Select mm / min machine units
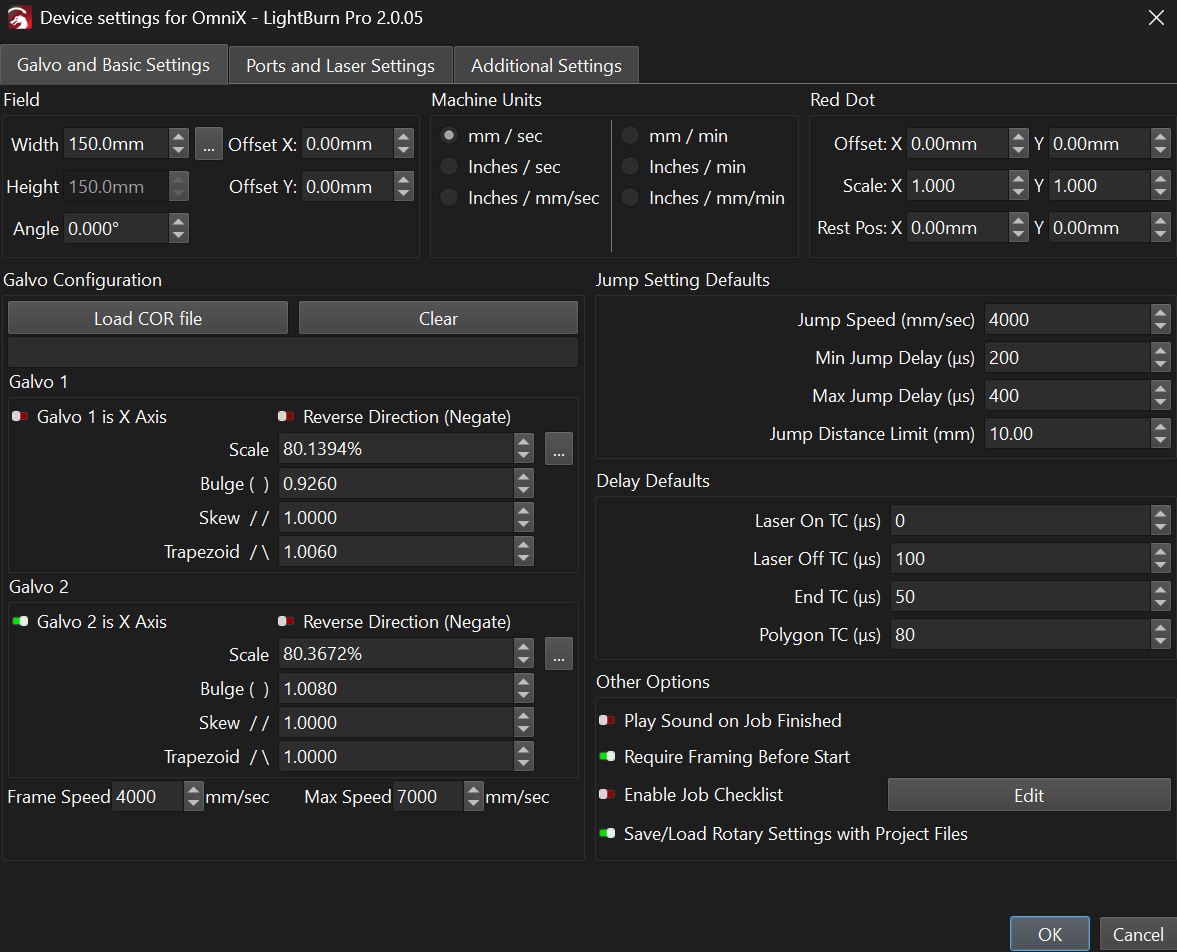Image resolution: width=1177 pixels, height=952 pixels. pos(630,136)
